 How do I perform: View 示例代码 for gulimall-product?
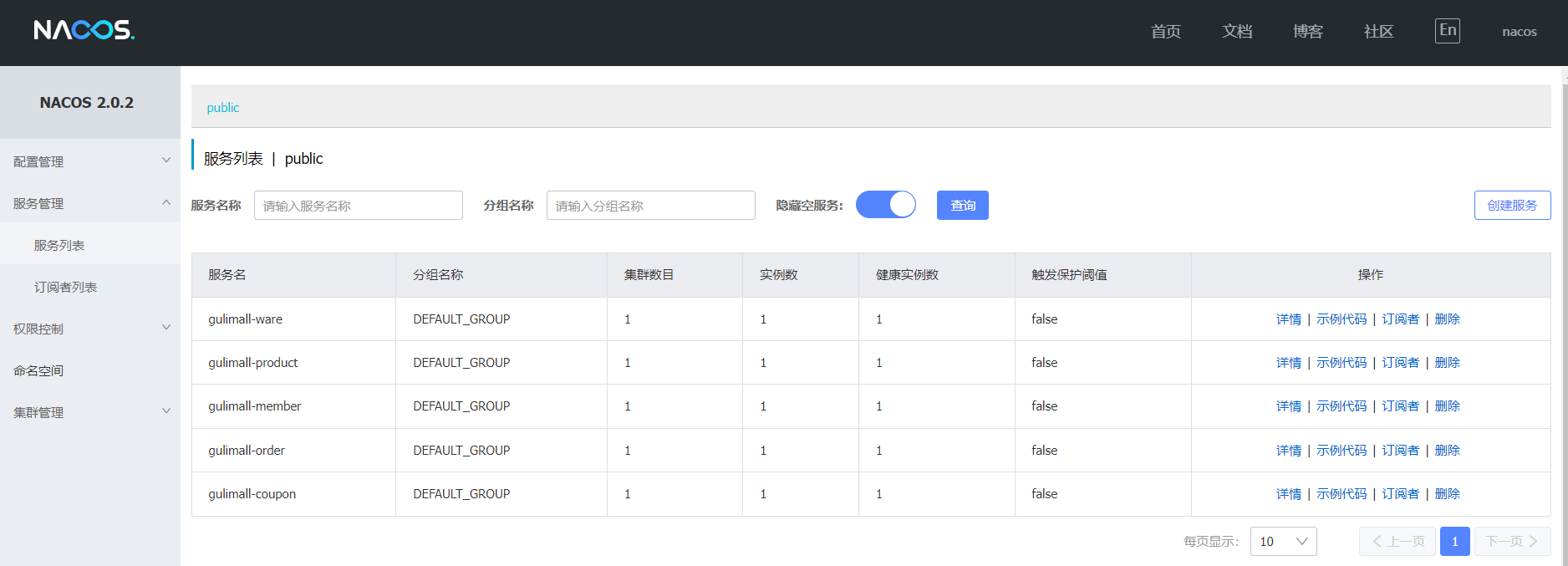(1341, 363)
